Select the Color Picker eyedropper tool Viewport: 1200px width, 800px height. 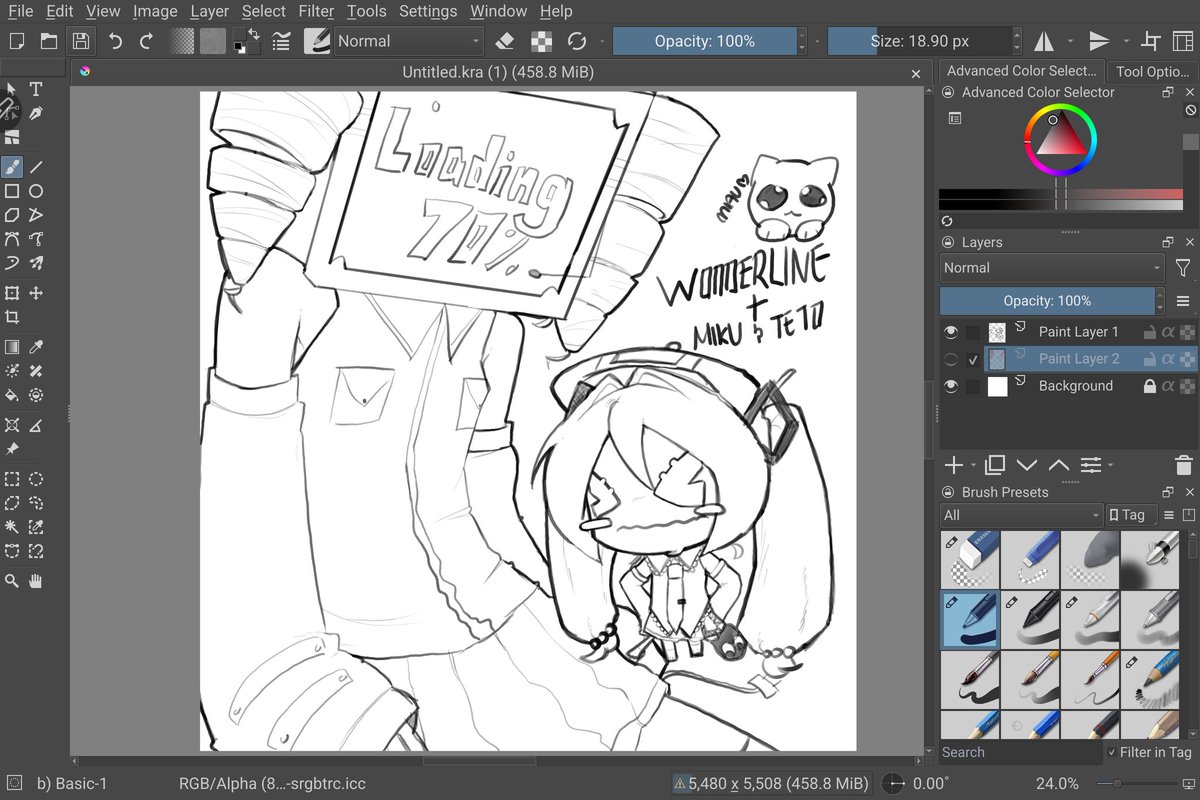(36, 347)
